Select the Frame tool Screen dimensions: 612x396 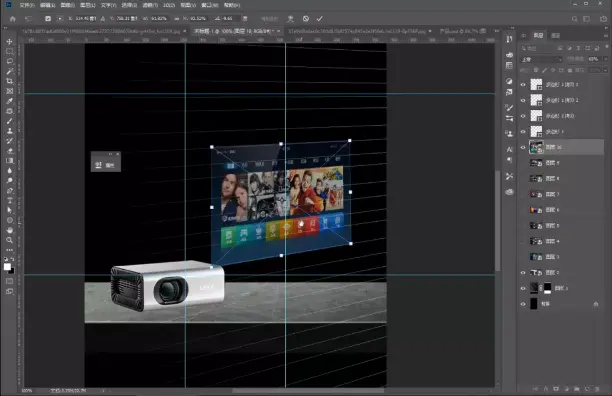tap(9, 91)
